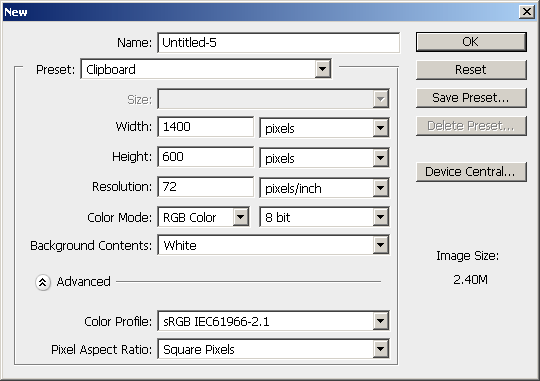540x381 pixels.
Task: Focus the Height value field
Action: (206, 157)
